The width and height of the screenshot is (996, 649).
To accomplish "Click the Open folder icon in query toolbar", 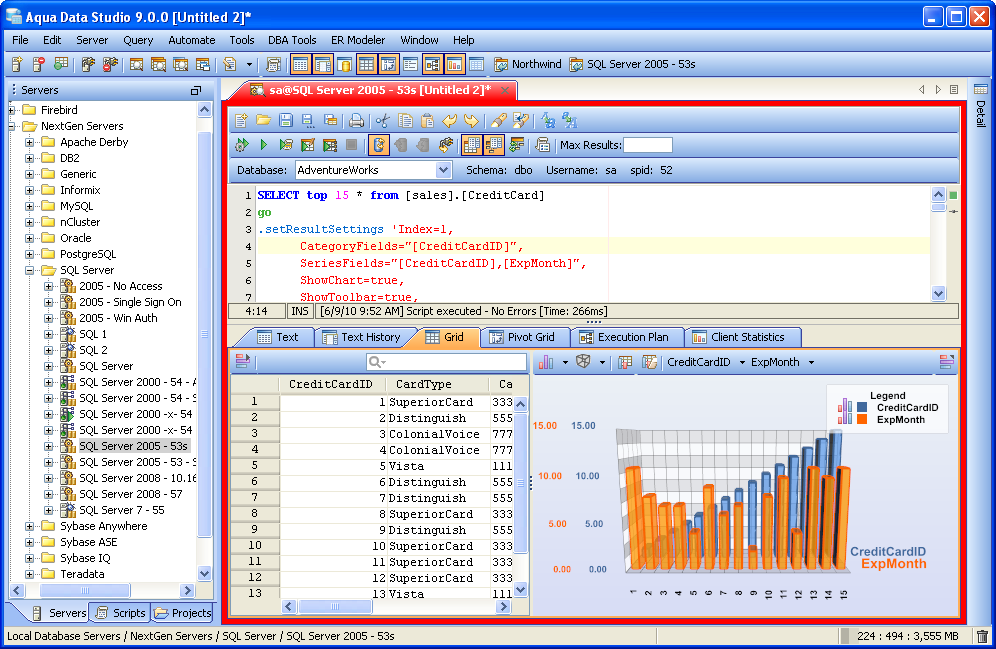I will tap(263, 120).
